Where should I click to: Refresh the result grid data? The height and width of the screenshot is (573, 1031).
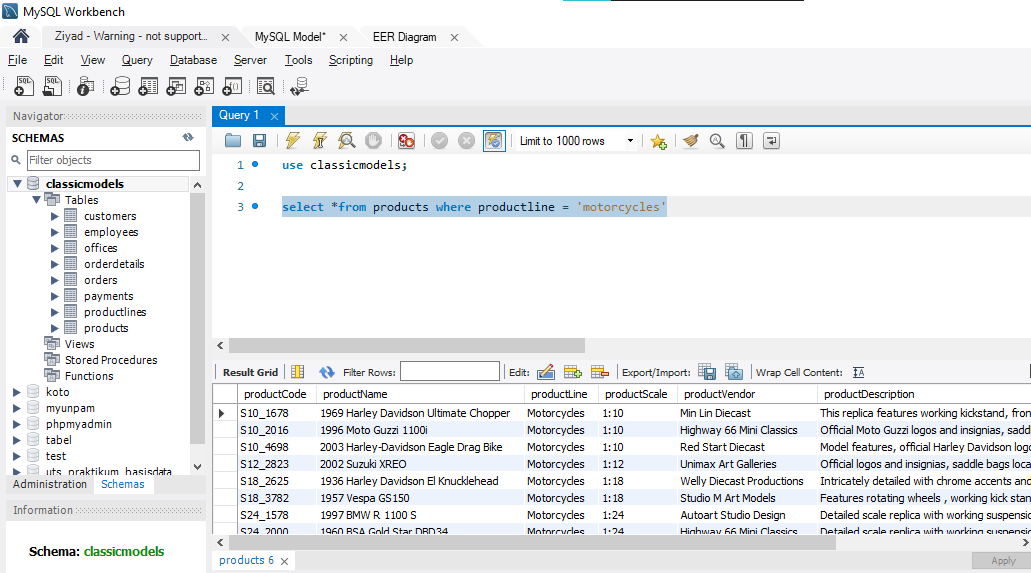pos(327,372)
